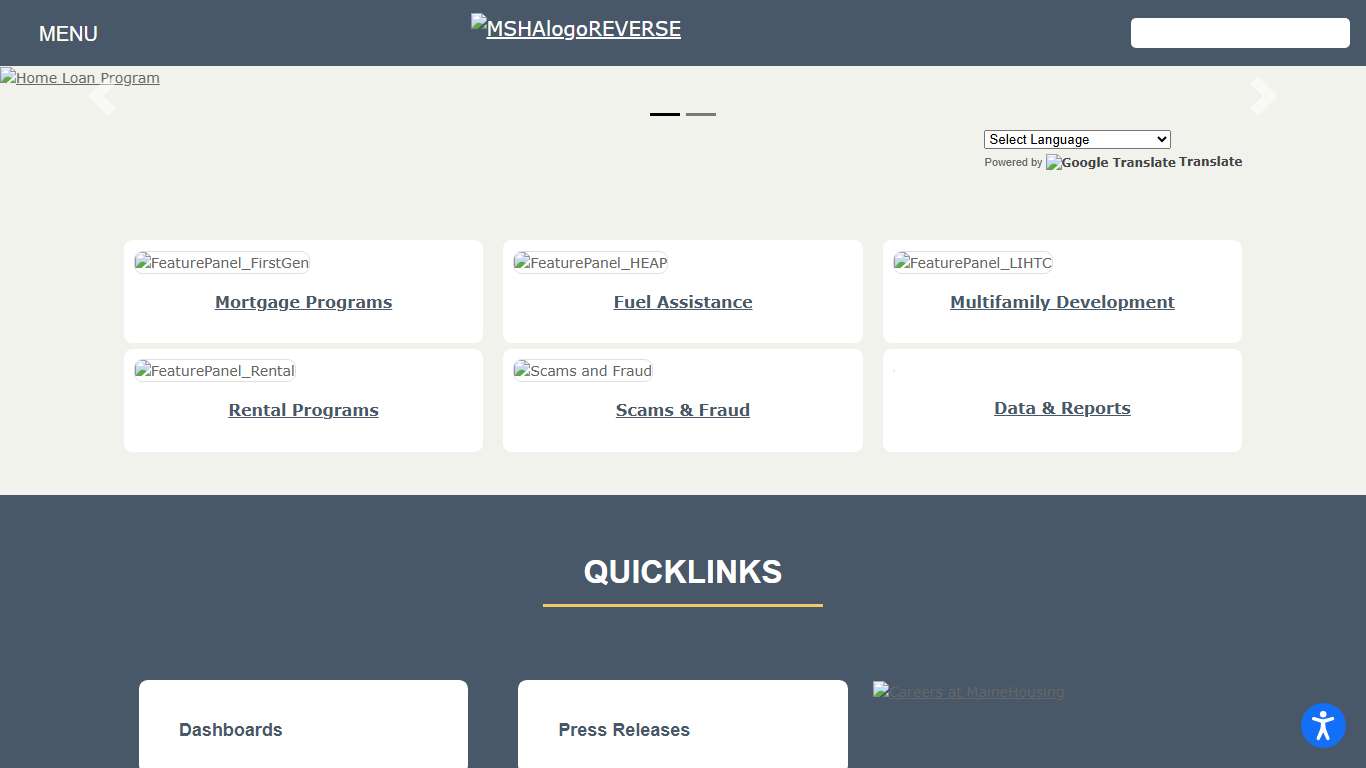Open the Select Language dropdown

coord(1076,140)
